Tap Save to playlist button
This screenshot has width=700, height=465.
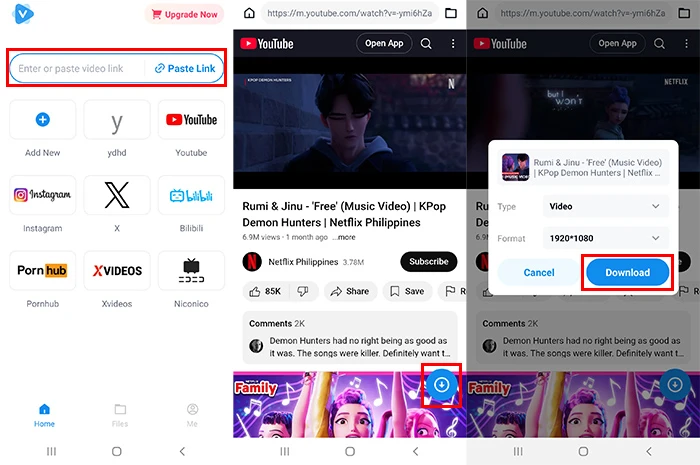point(407,291)
